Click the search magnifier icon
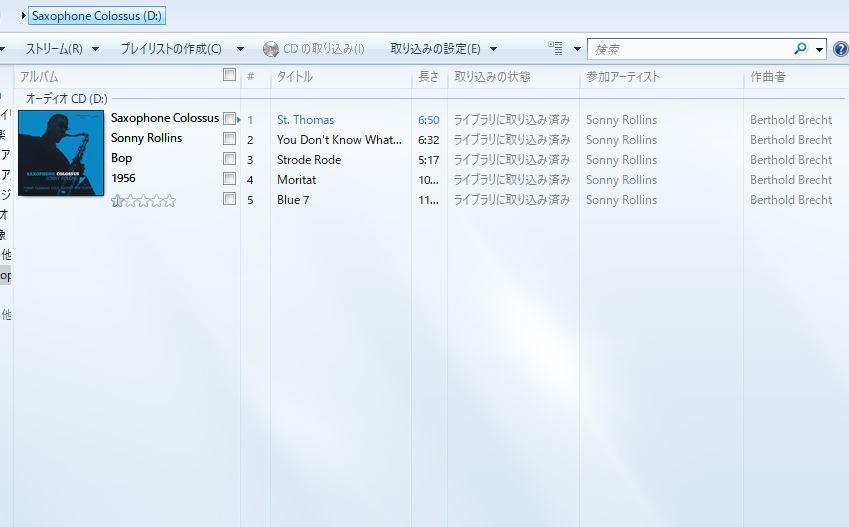This screenshot has width=849, height=527. 800,49
